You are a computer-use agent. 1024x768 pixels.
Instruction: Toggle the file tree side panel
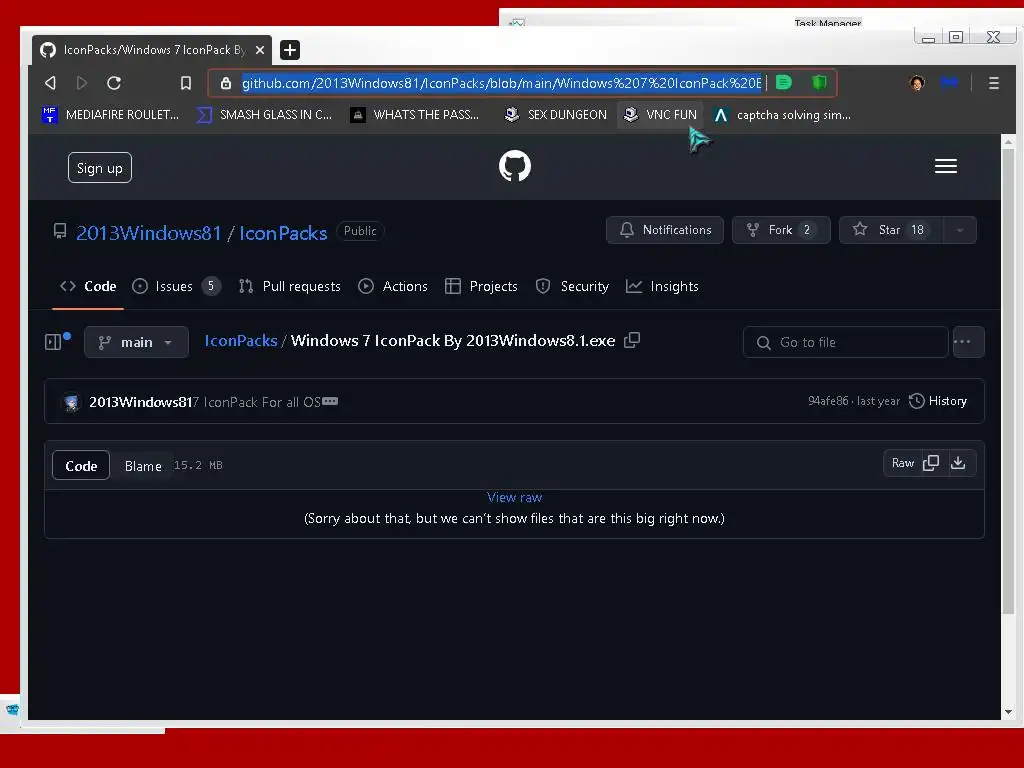(x=54, y=342)
